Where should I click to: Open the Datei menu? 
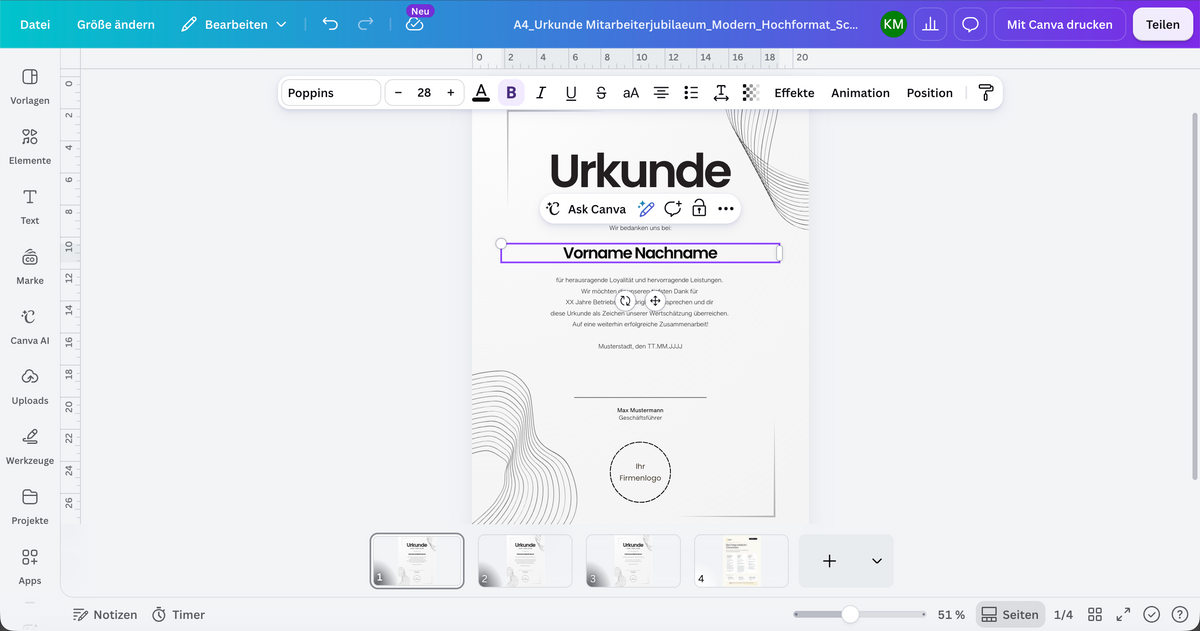tap(36, 24)
